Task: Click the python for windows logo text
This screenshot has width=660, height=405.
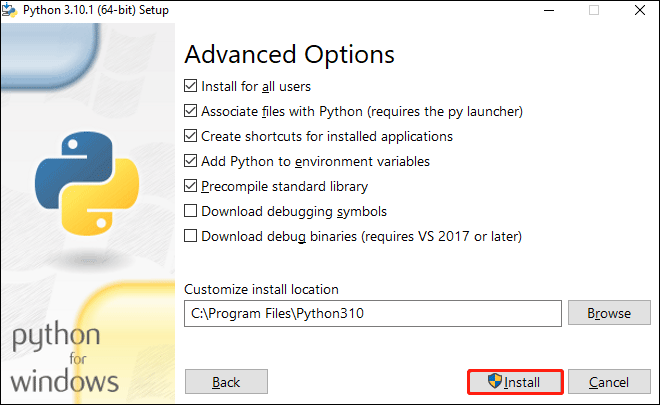Action: point(64,357)
